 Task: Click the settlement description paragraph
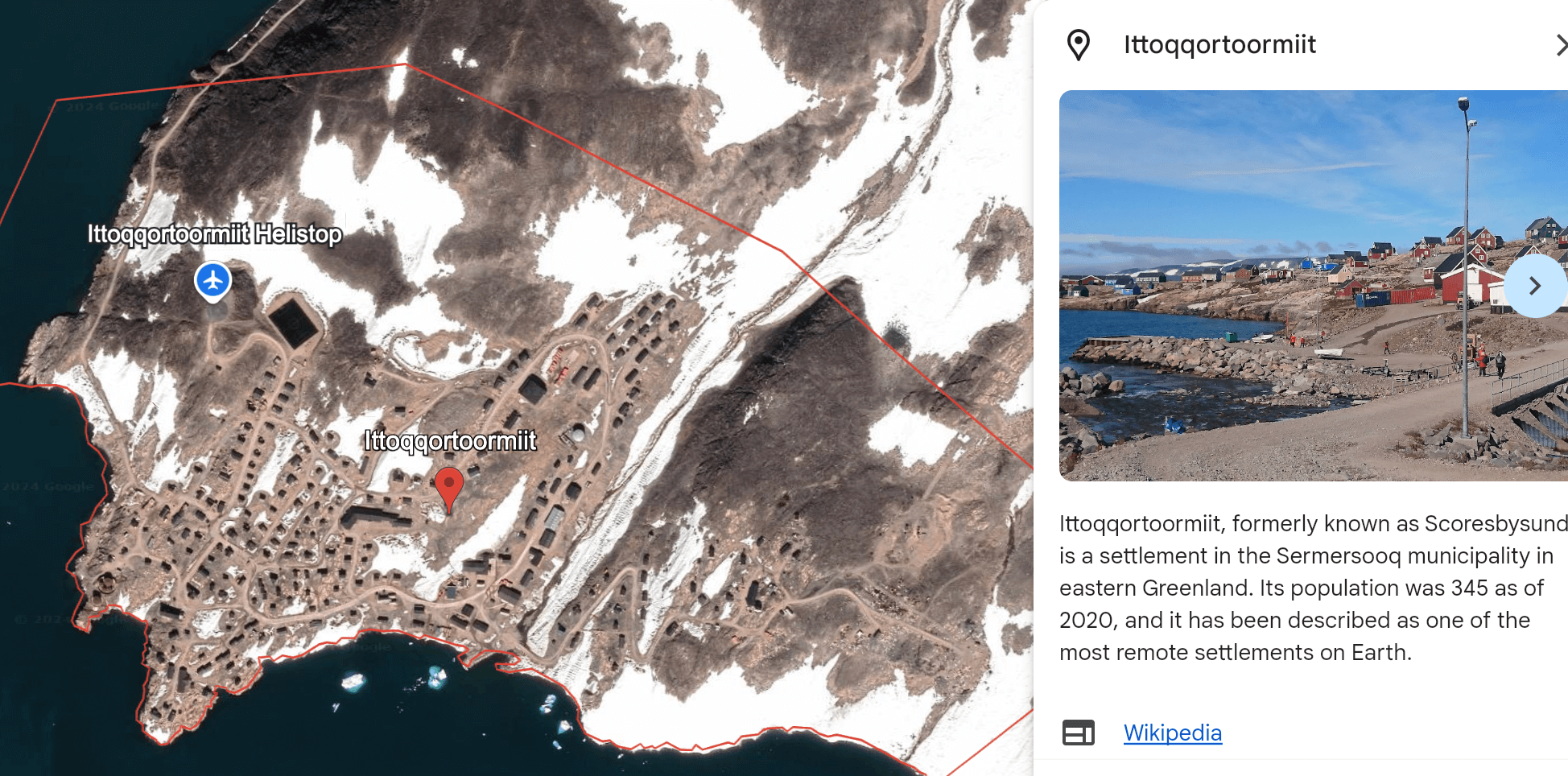coord(1313,588)
